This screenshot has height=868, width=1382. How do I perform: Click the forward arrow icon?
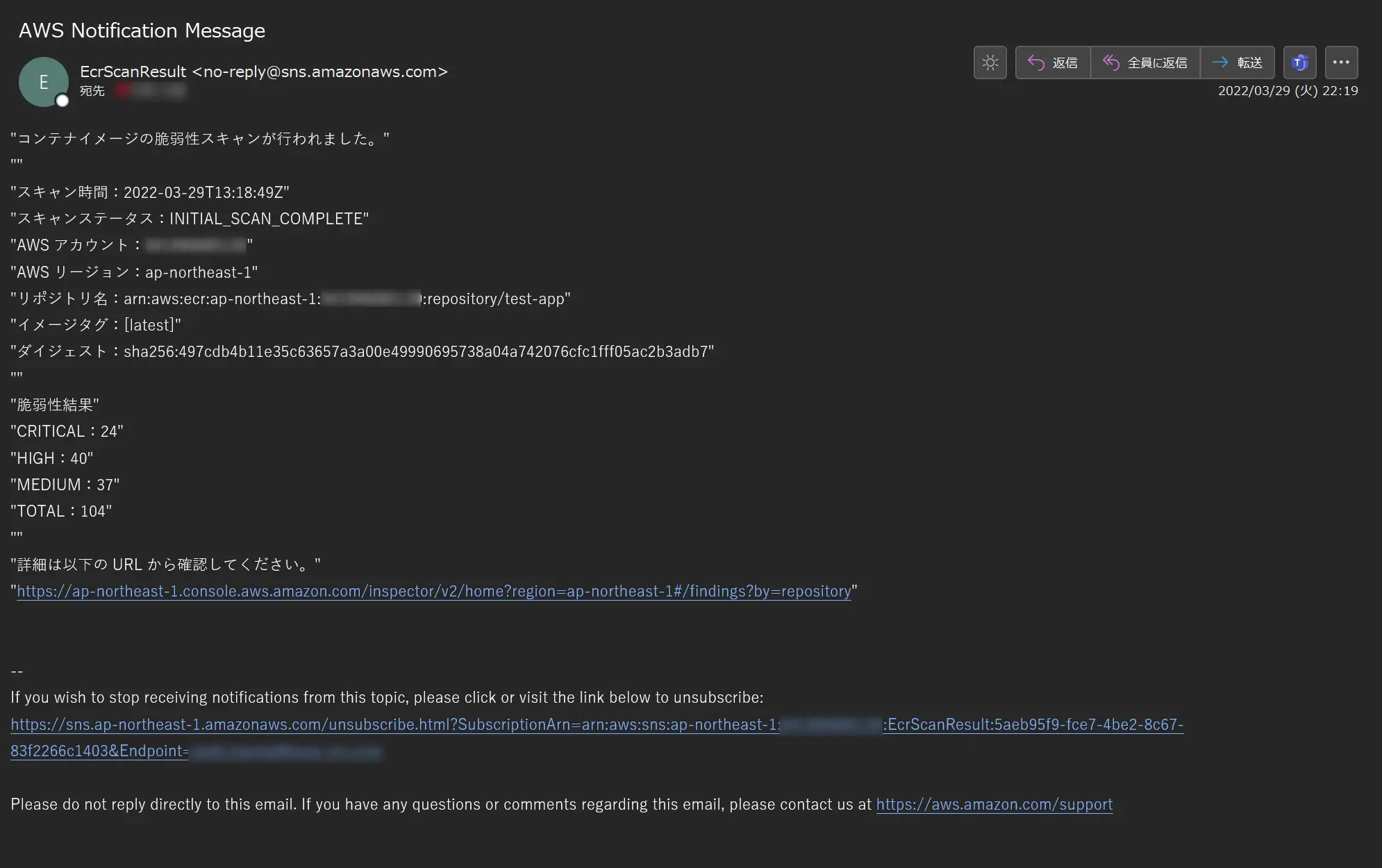(x=1220, y=62)
